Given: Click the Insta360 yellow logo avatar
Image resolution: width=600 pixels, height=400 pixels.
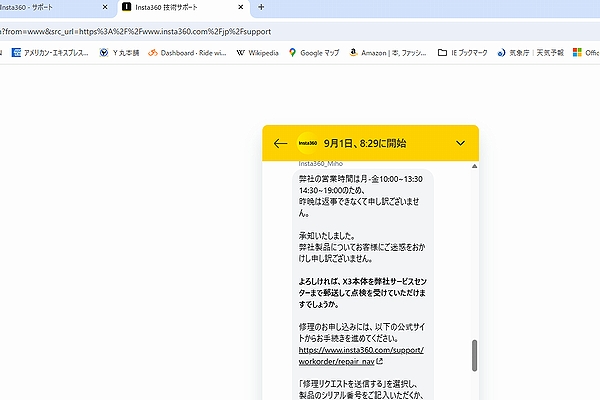Looking at the screenshot, I should pos(307,143).
